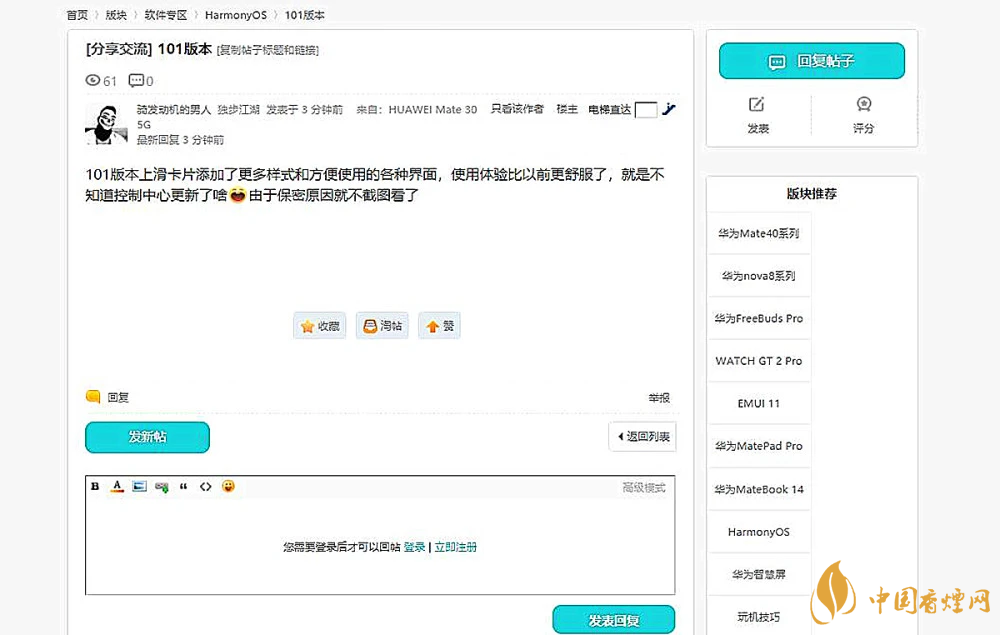Select HarmonyOS in the breadcrumb navigation
The height and width of the screenshot is (635, 1000).
pos(235,15)
